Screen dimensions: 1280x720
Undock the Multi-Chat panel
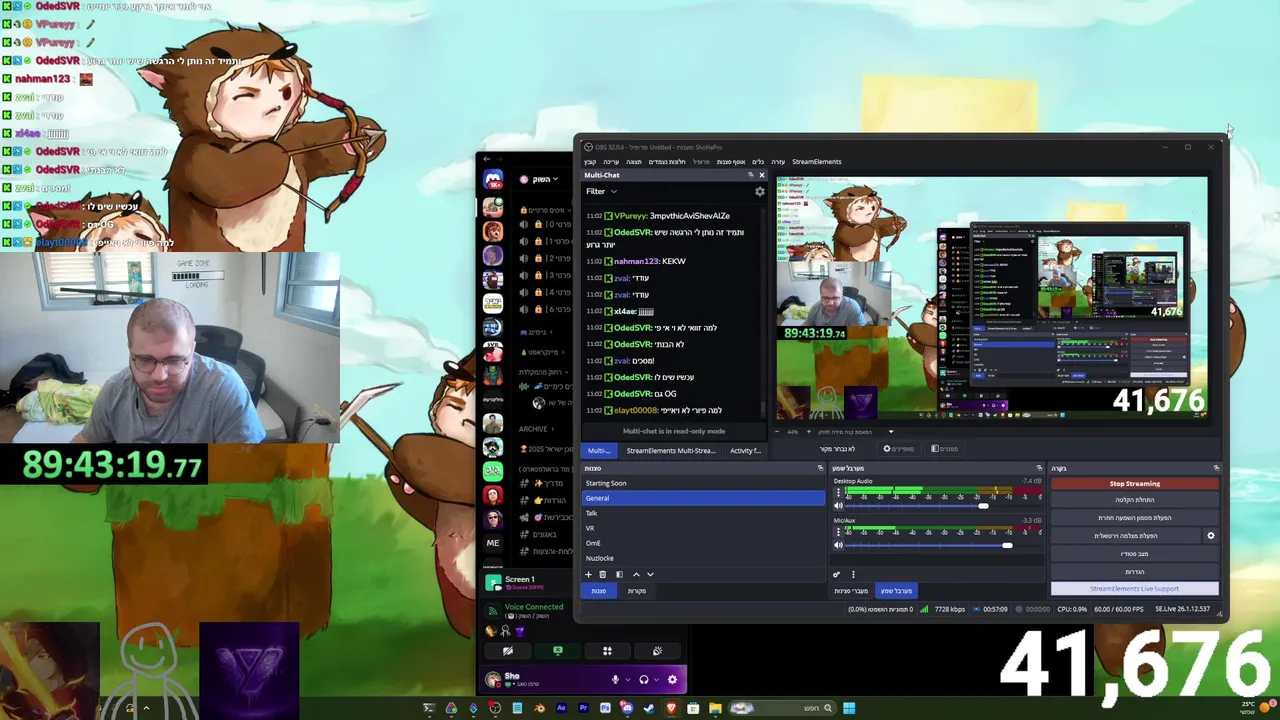coord(750,175)
